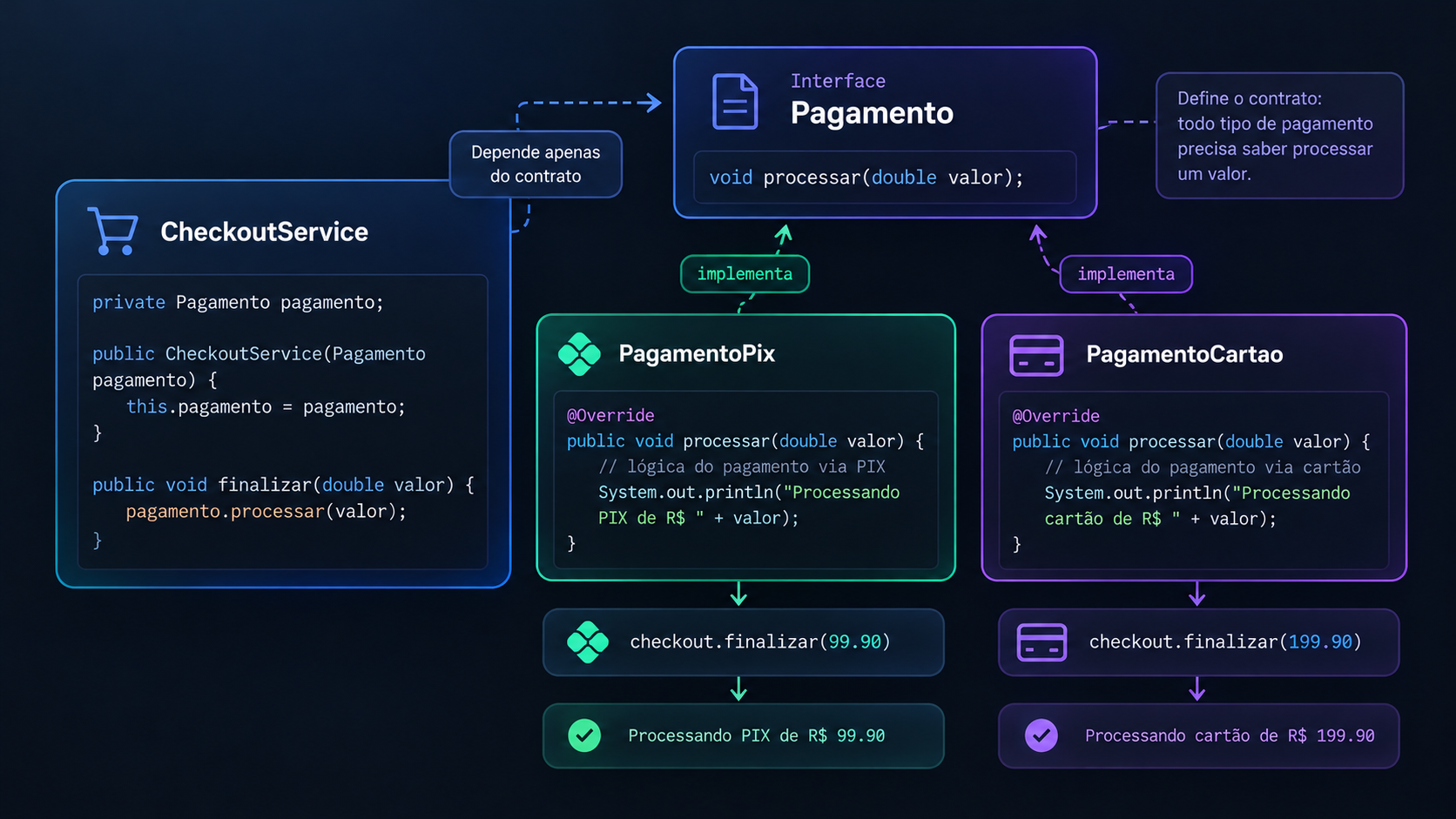Image resolution: width=1456 pixels, height=819 pixels.
Task: Select the "private Pagamento pagamento;" code line
Action: [238, 302]
